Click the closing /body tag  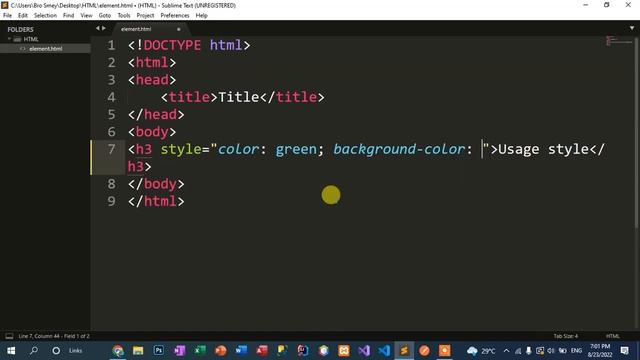pyautogui.click(x=156, y=184)
